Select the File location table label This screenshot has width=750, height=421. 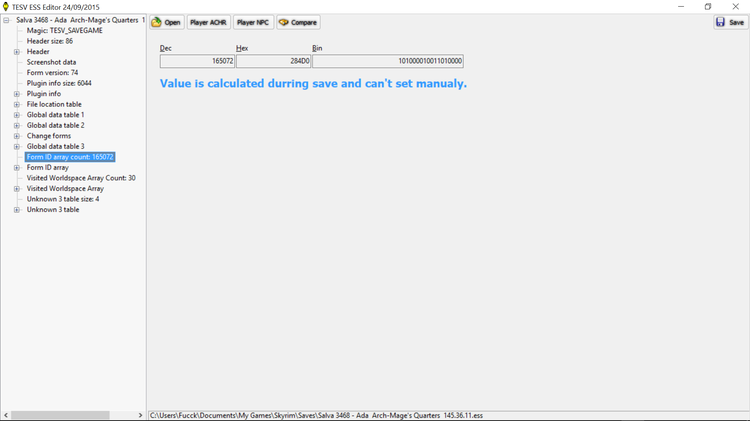pyautogui.click(x=54, y=104)
